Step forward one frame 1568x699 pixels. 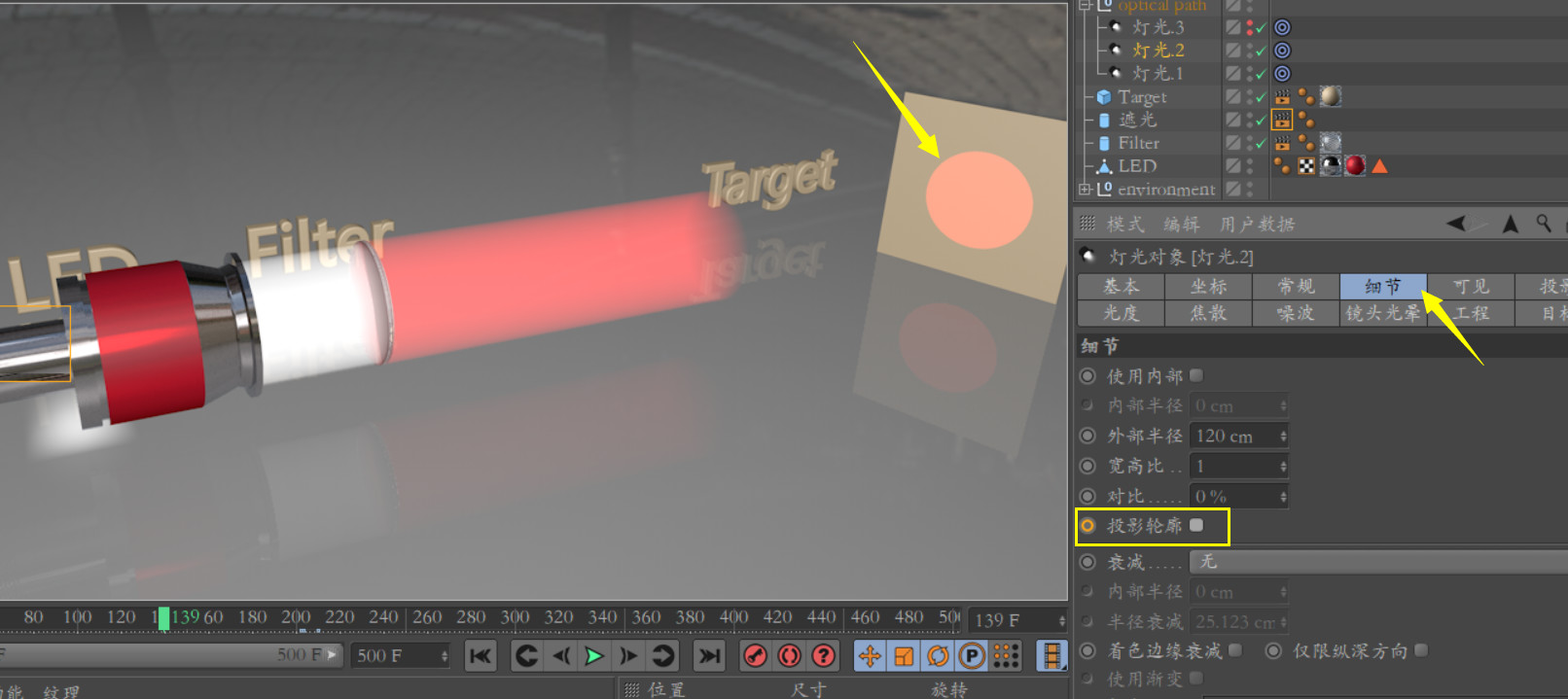point(628,656)
